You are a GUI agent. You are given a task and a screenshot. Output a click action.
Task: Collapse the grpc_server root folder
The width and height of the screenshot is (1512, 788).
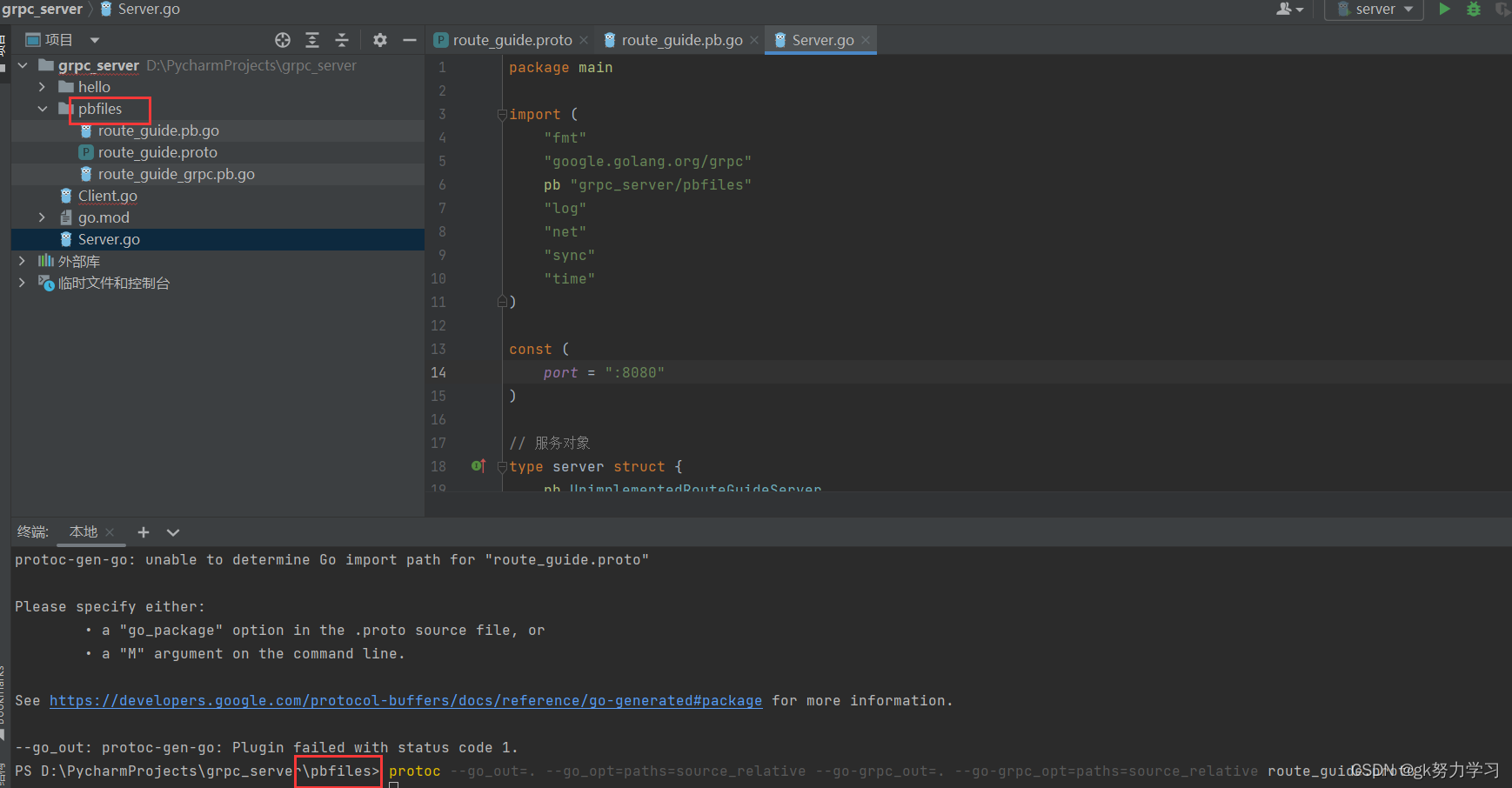pos(23,65)
